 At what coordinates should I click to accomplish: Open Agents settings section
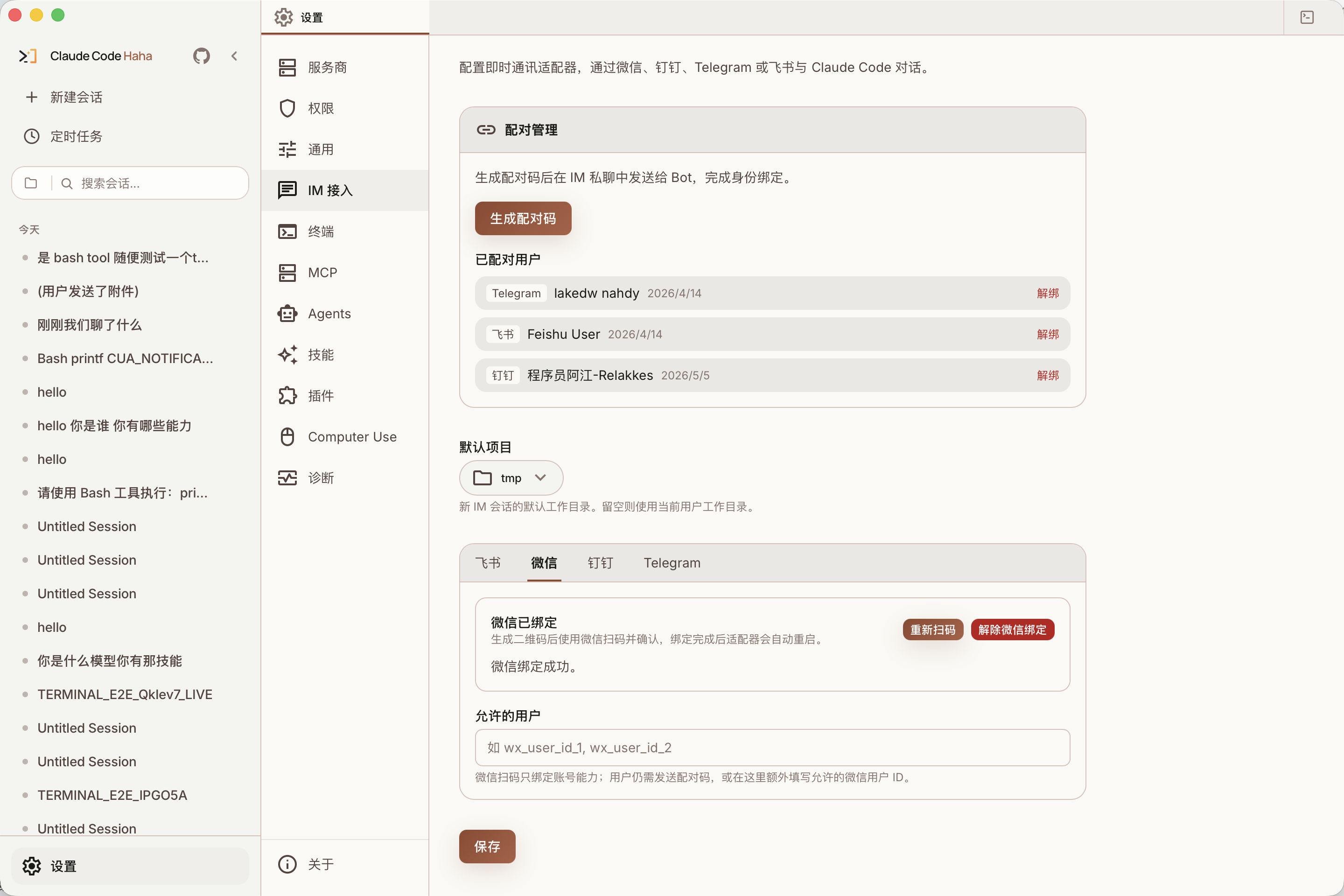(x=344, y=314)
